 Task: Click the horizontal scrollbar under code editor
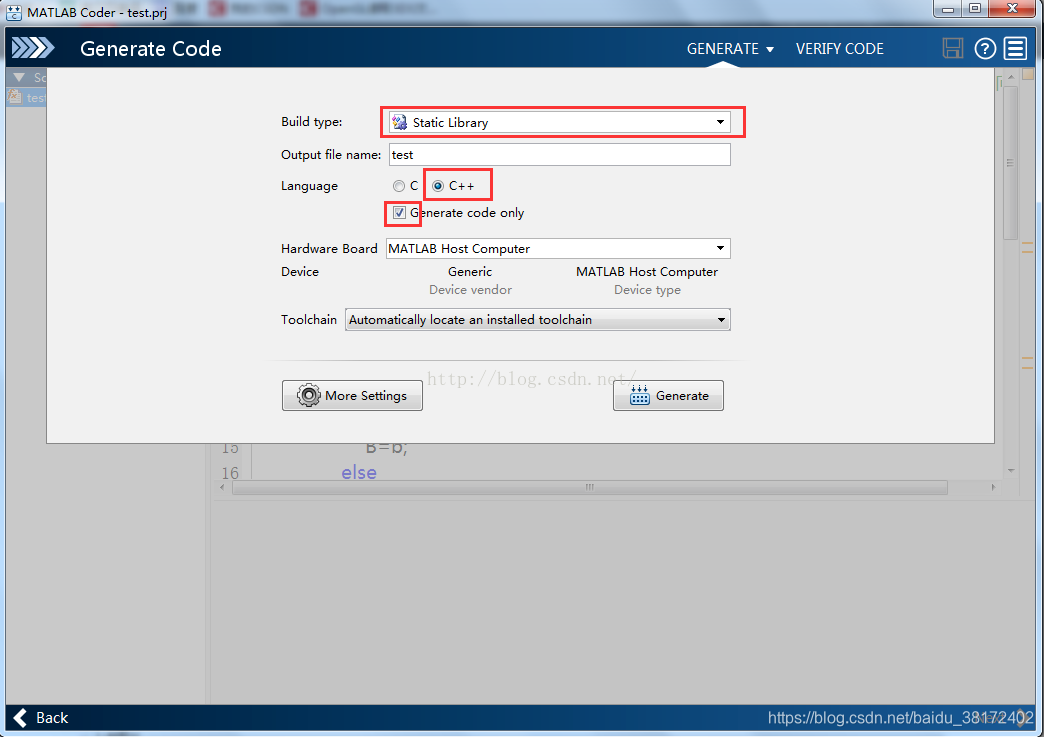589,488
